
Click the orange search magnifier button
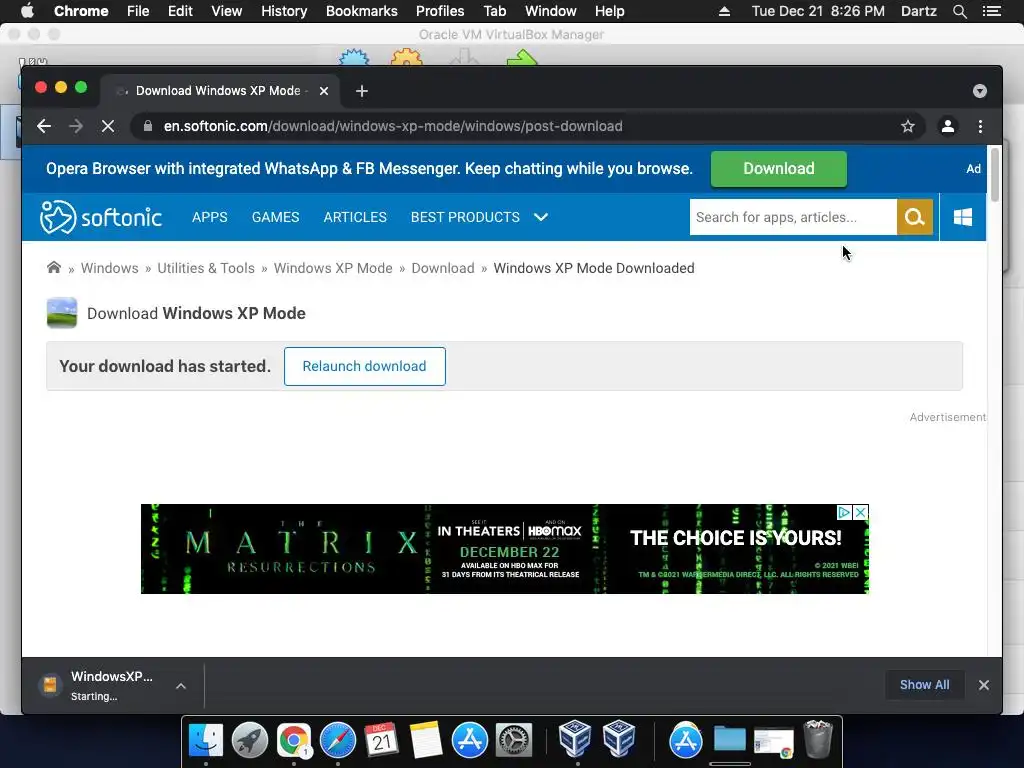[914, 217]
